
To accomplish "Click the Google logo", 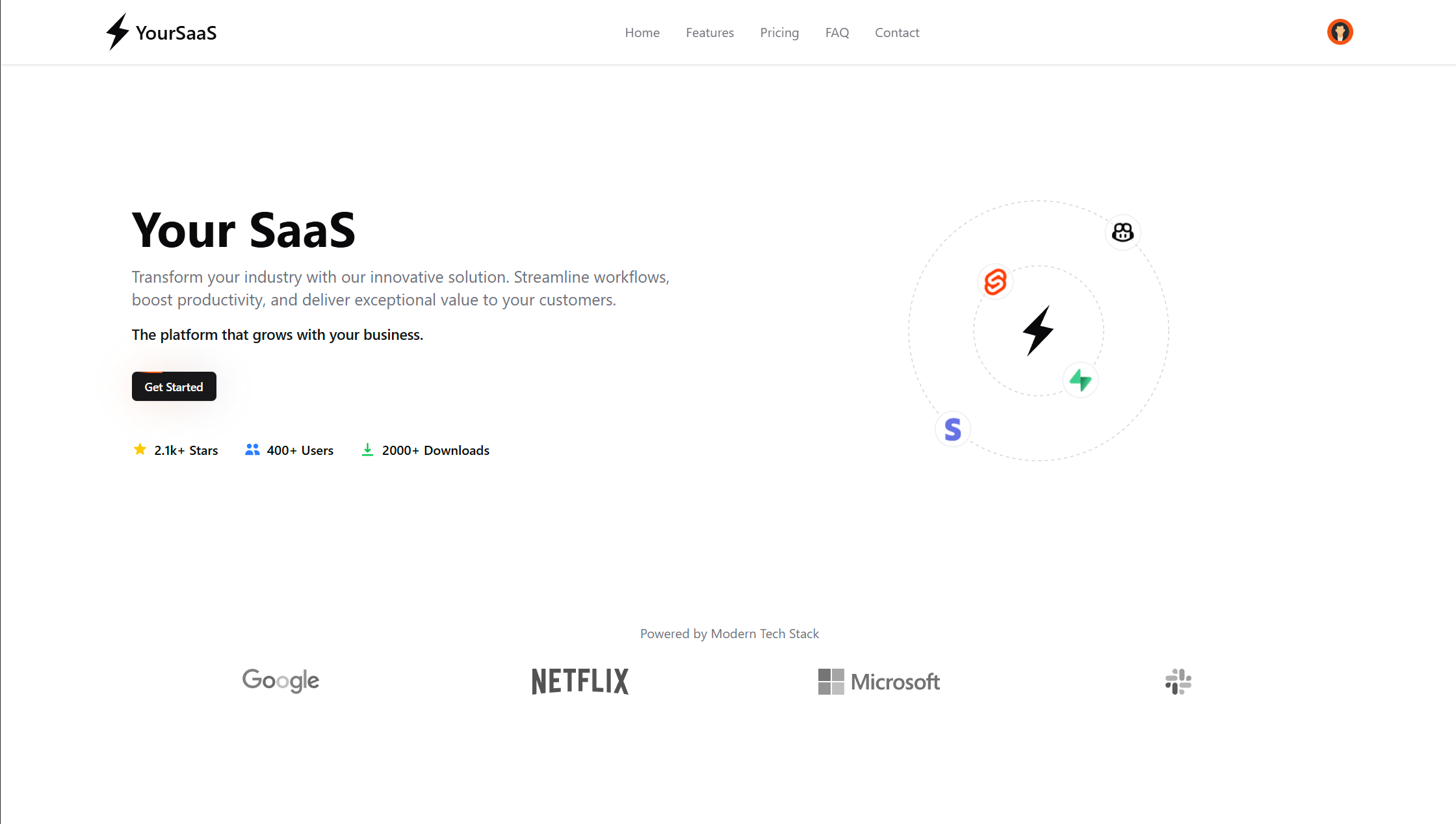I will coord(281,680).
